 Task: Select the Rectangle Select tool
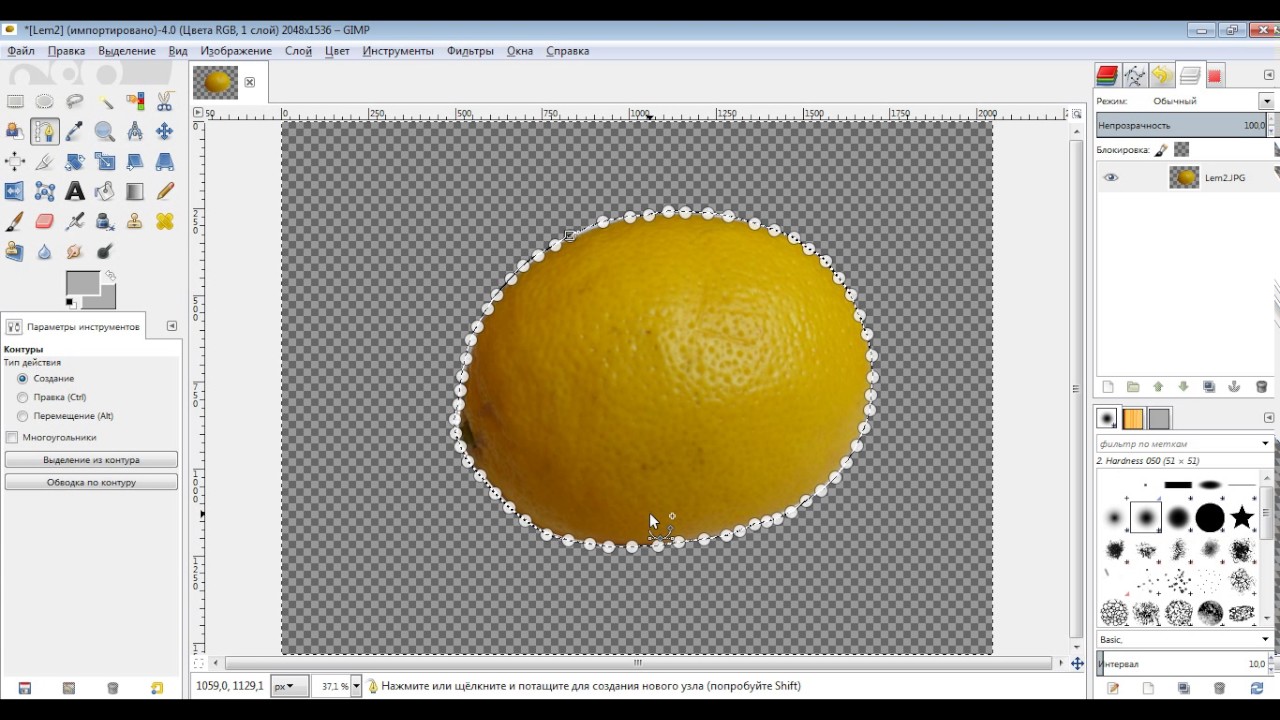click(15, 101)
